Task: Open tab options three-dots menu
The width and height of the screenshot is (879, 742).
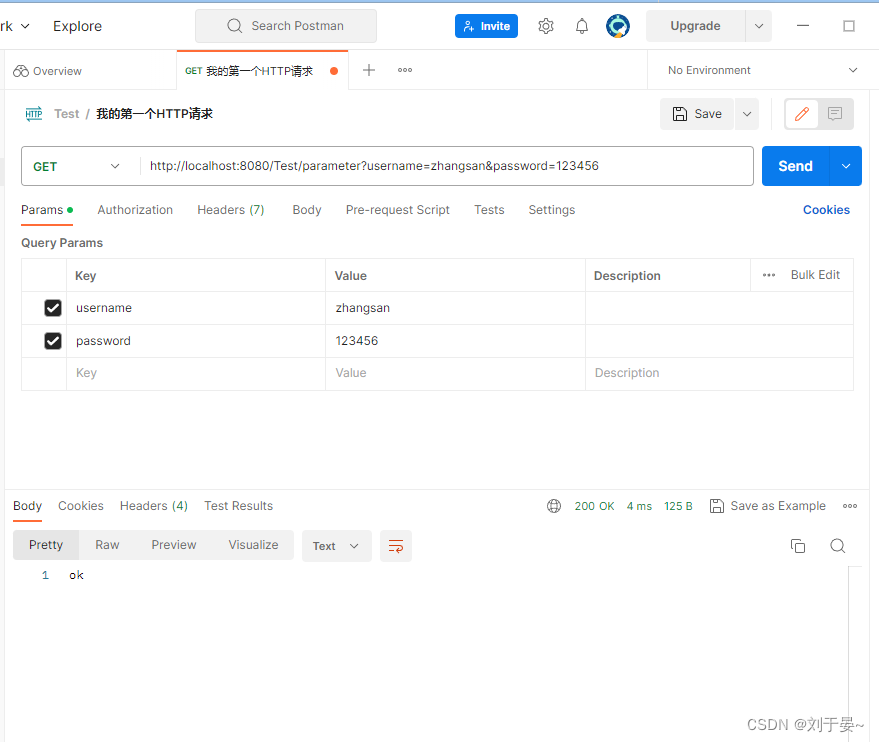Action: pos(405,70)
